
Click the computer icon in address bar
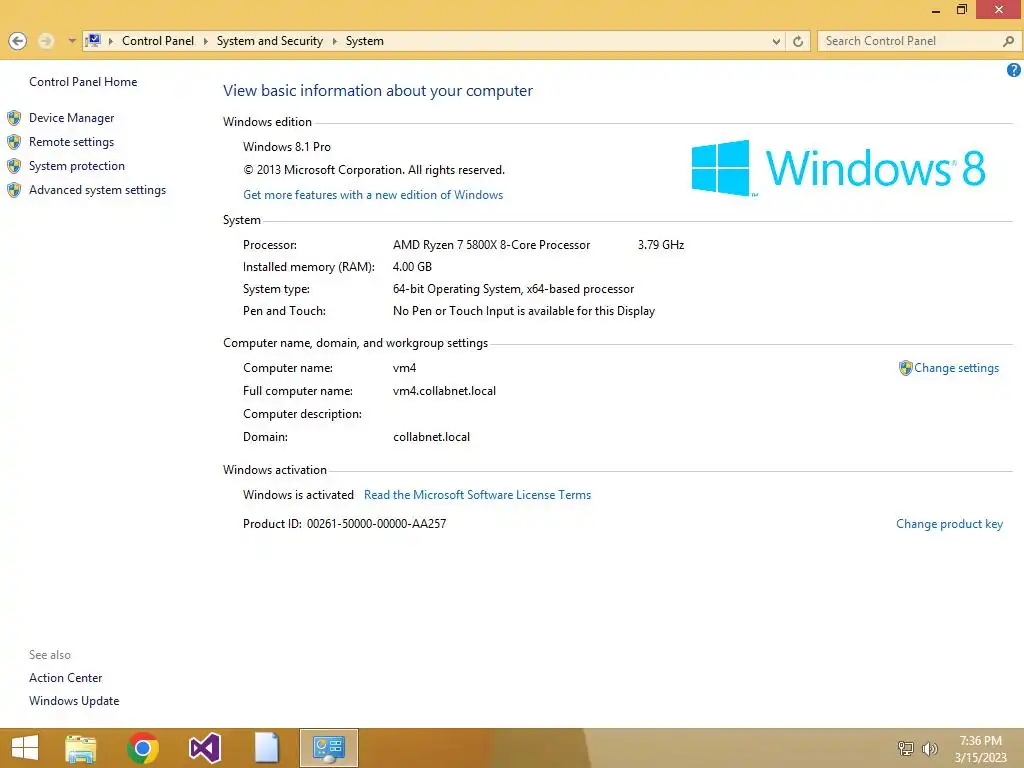pyautogui.click(x=93, y=40)
